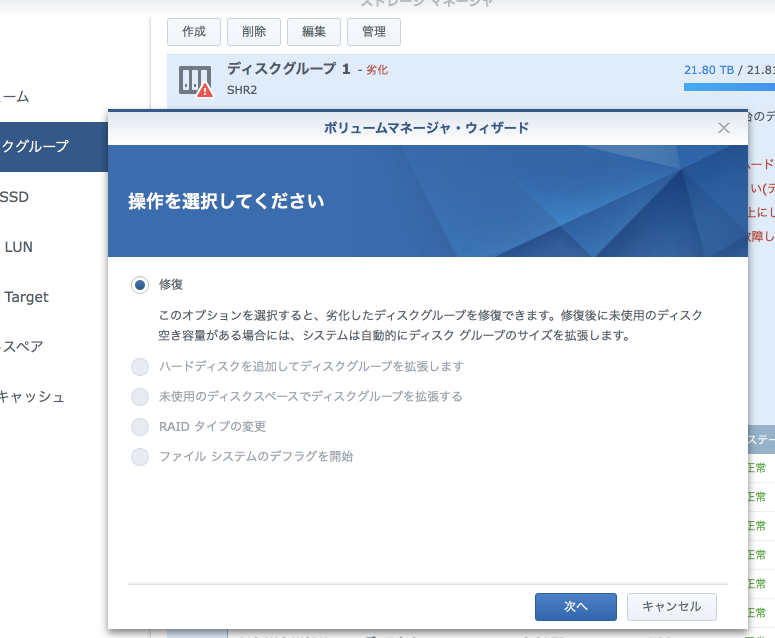Click the 作成 toolbar button
The width and height of the screenshot is (775, 638).
(x=194, y=32)
